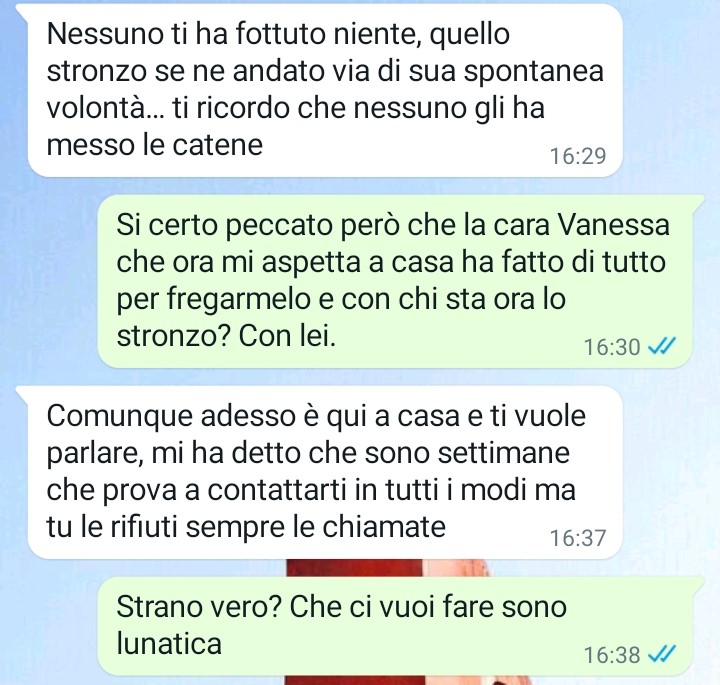
Task: Click the word "spontanea" in the first bubble
Action: (533, 73)
